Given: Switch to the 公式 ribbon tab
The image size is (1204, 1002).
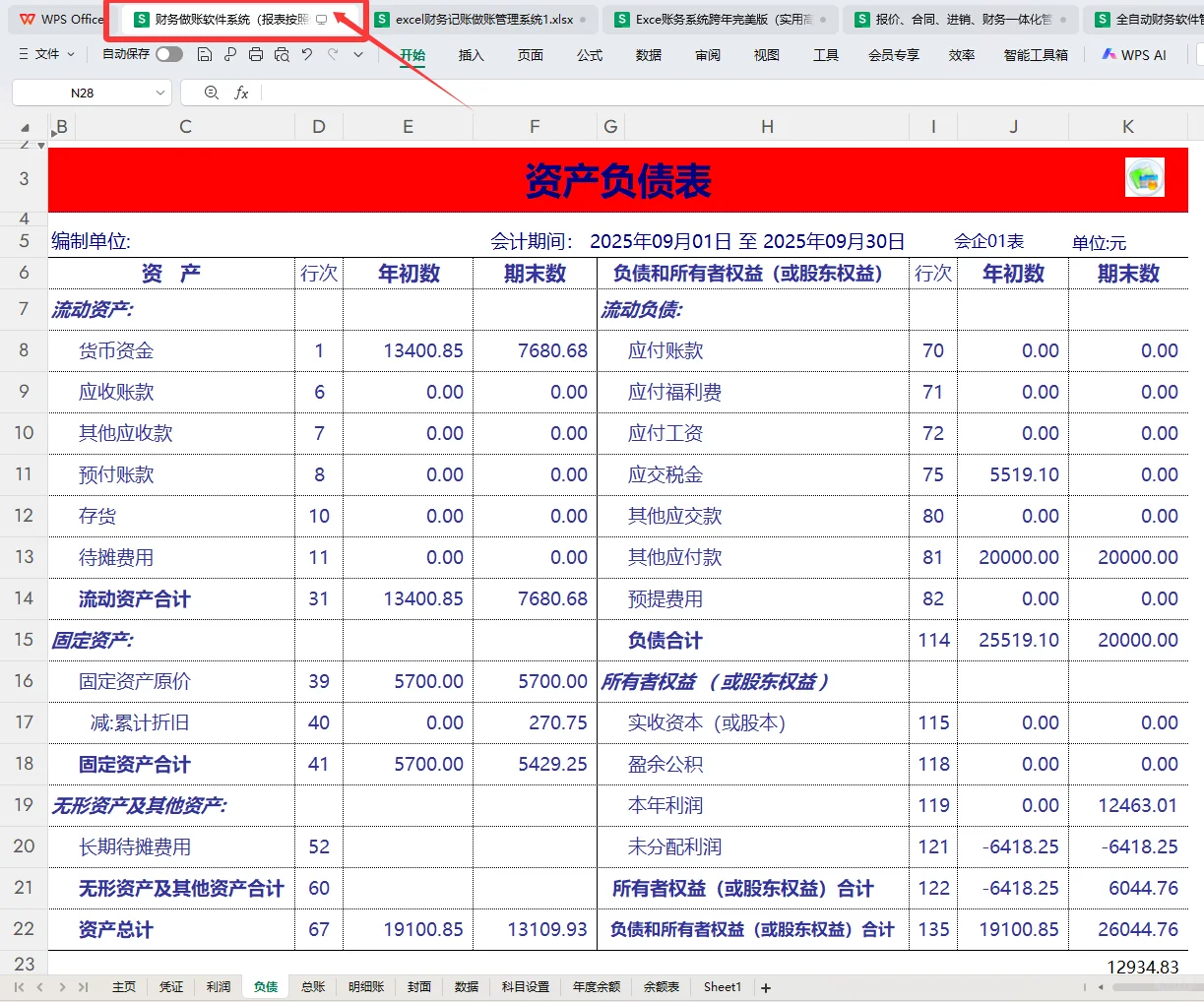Looking at the screenshot, I should coord(589,55).
